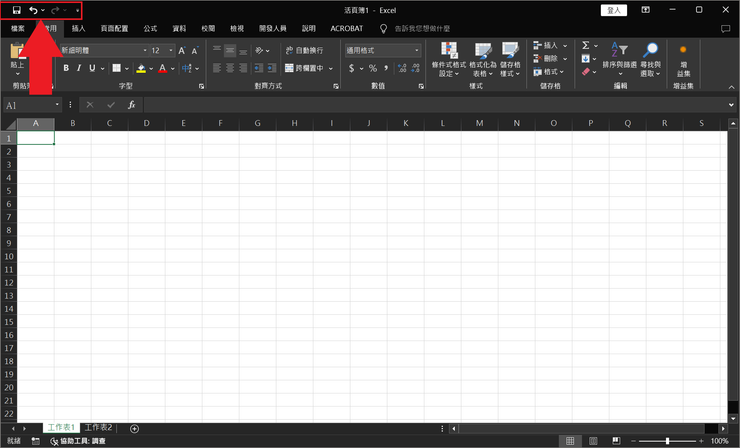Click the AutoSum sigma icon
Image resolution: width=740 pixels, height=448 pixels.
tap(586, 45)
